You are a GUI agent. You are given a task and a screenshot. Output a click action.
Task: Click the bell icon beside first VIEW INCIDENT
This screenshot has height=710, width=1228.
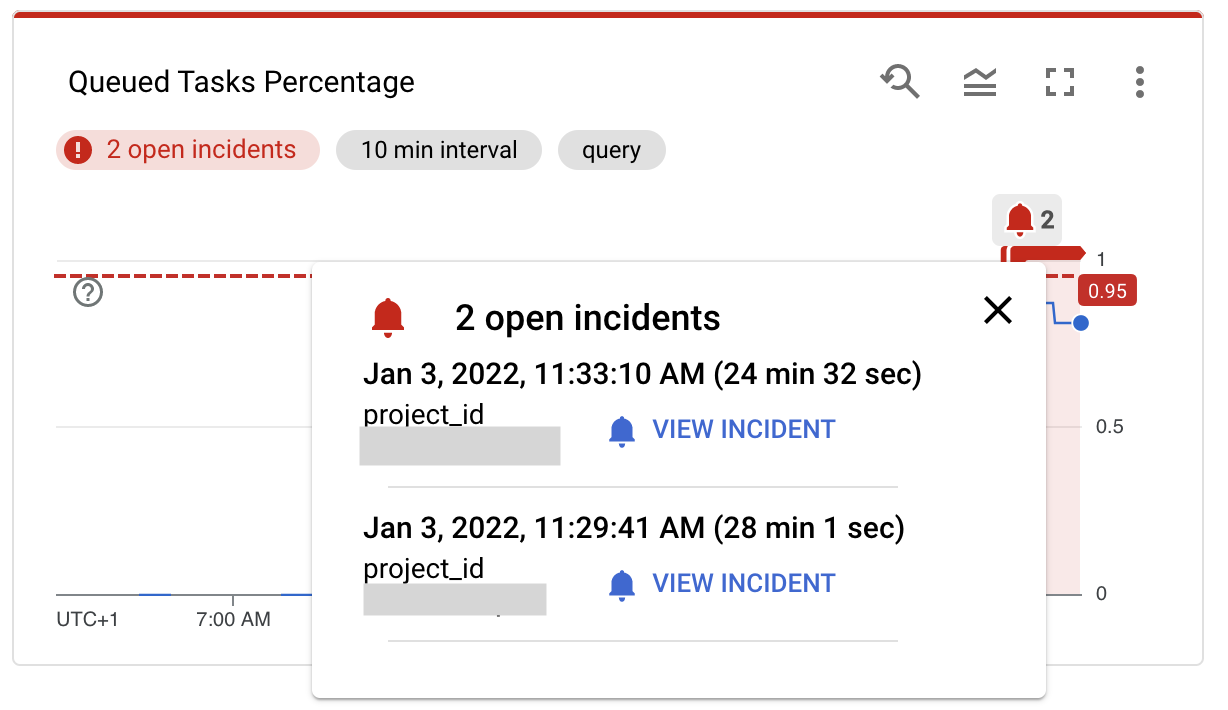coord(623,429)
